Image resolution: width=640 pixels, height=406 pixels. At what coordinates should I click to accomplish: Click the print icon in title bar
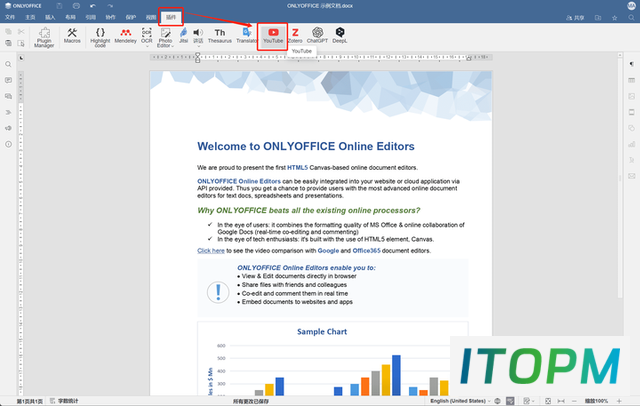point(76,6)
